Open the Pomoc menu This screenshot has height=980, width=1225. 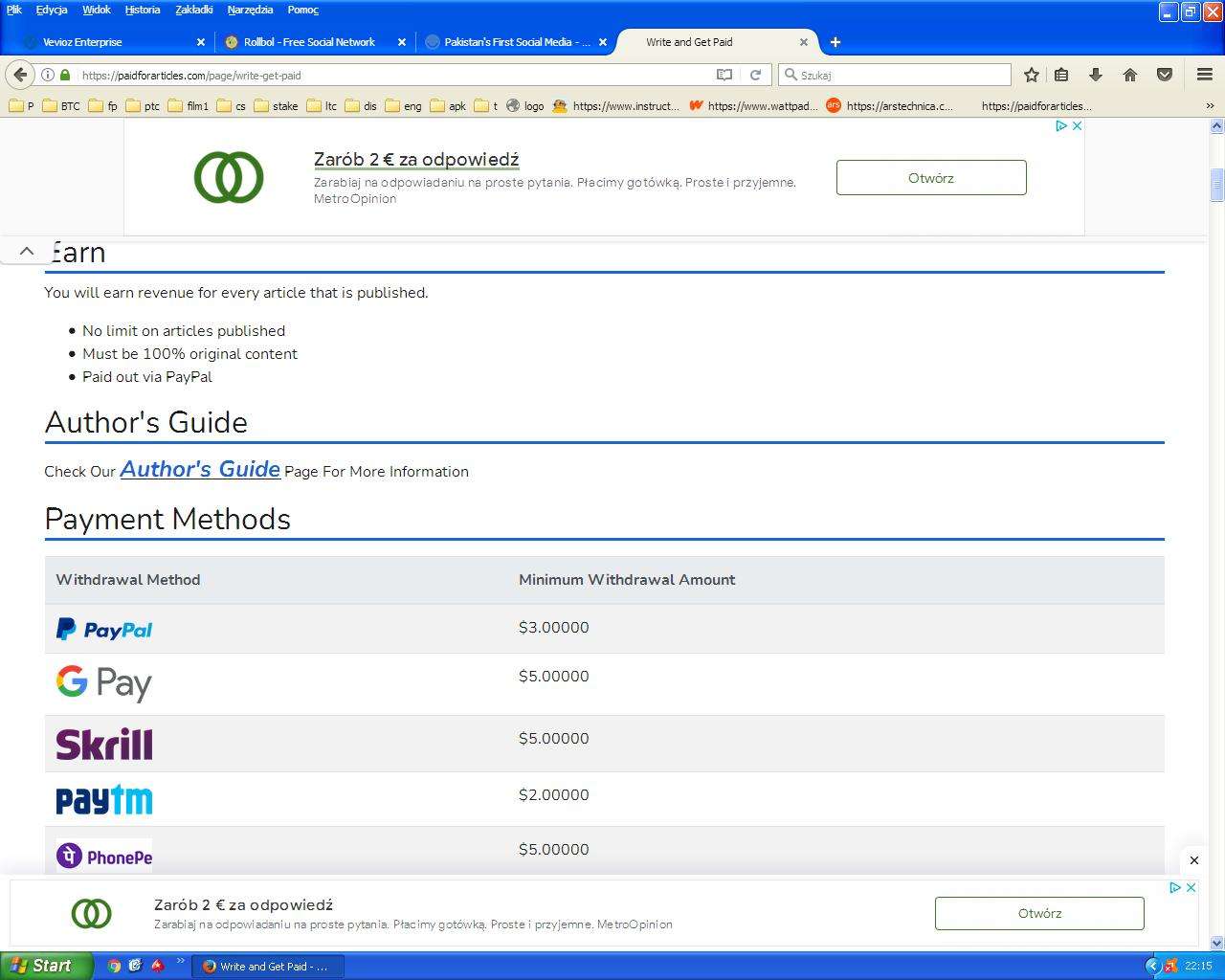tap(303, 10)
